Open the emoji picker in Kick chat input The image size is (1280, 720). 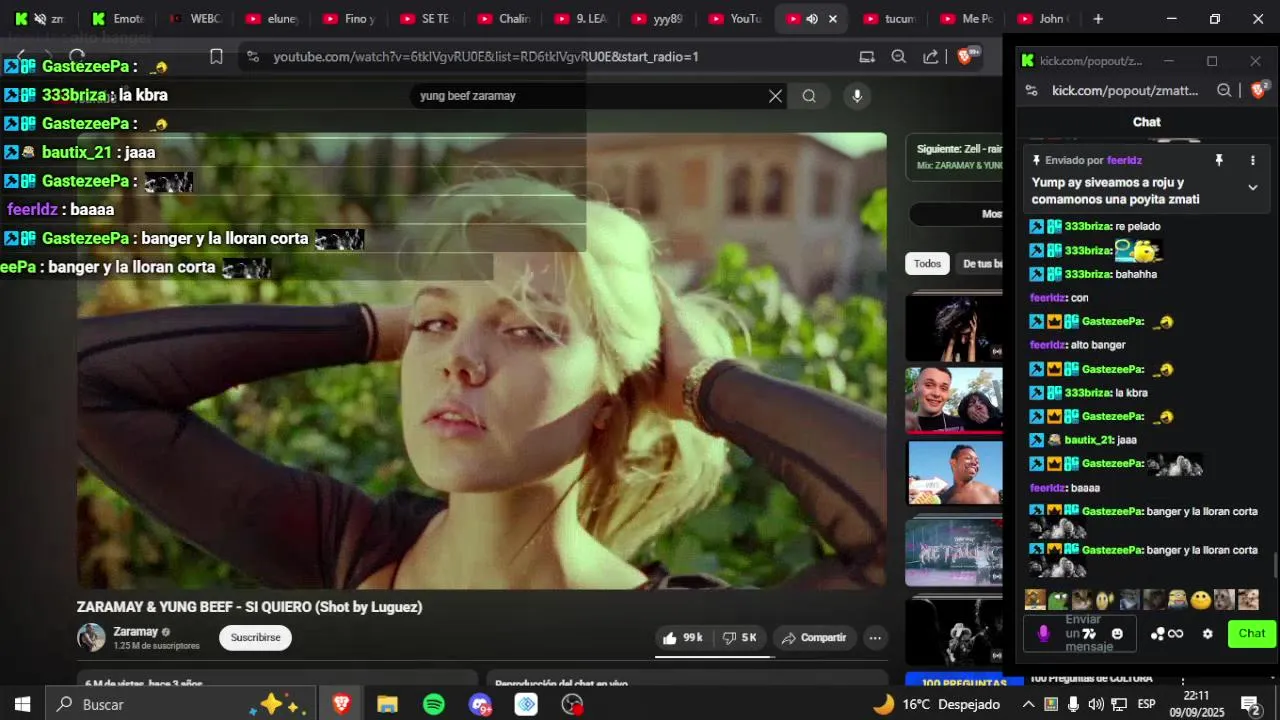click(1117, 633)
